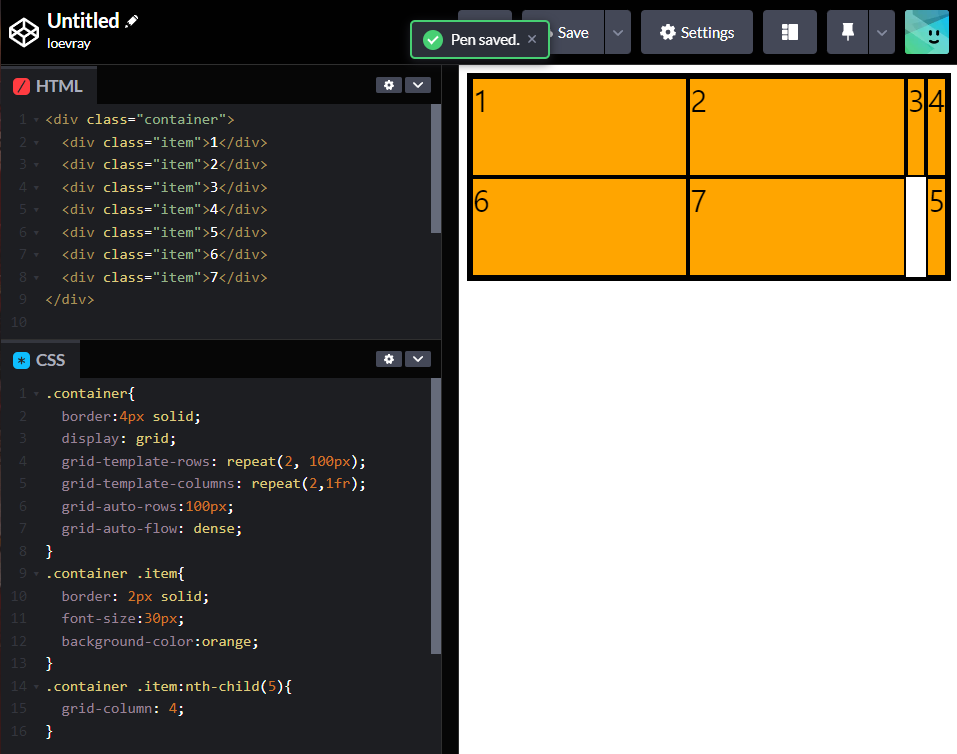Fold HTML line 5 with its arrow
This screenshot has width=957, height=754.
36,210
